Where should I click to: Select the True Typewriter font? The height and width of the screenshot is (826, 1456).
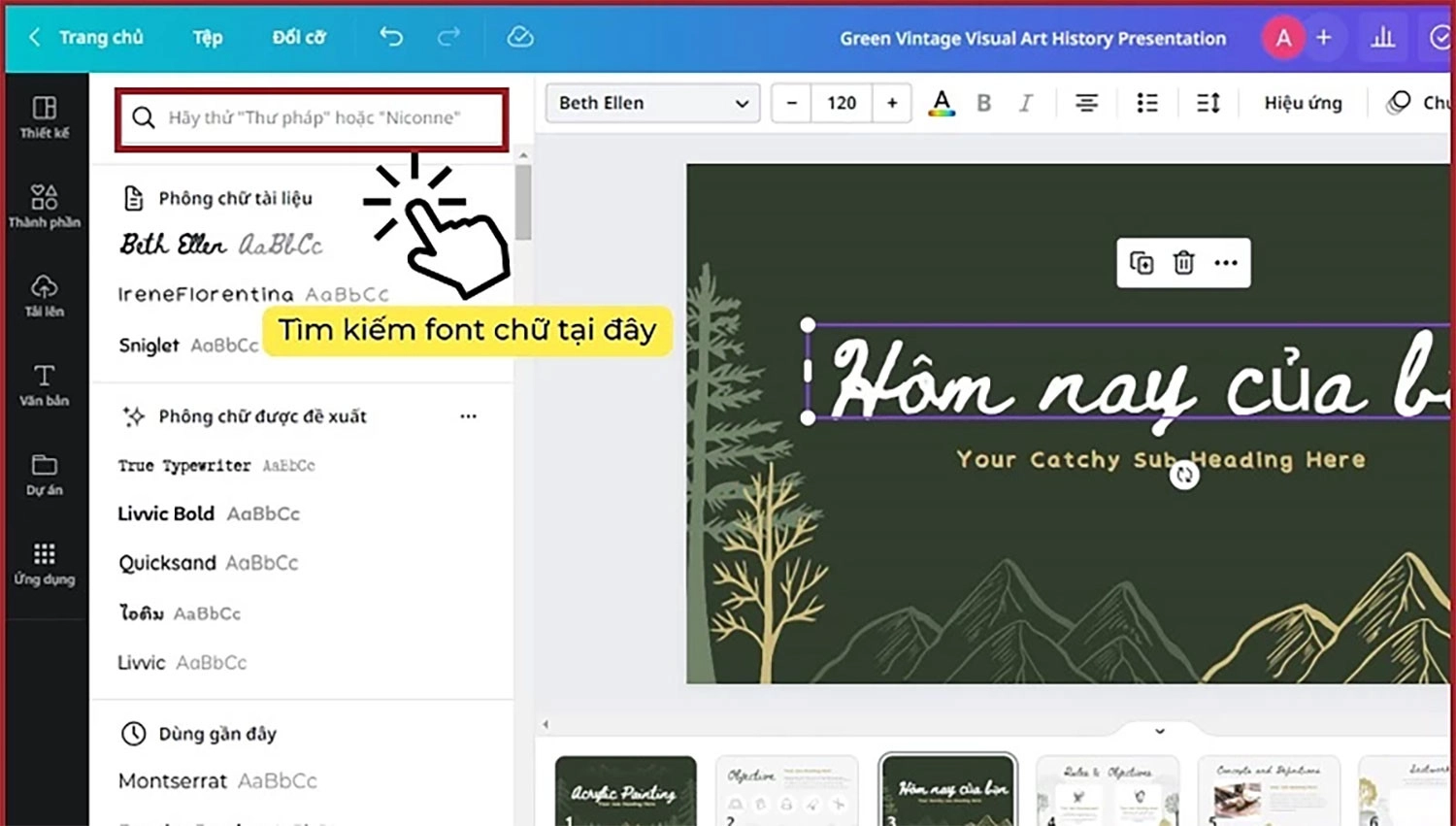pyautogui.click(x=216, y=466)
